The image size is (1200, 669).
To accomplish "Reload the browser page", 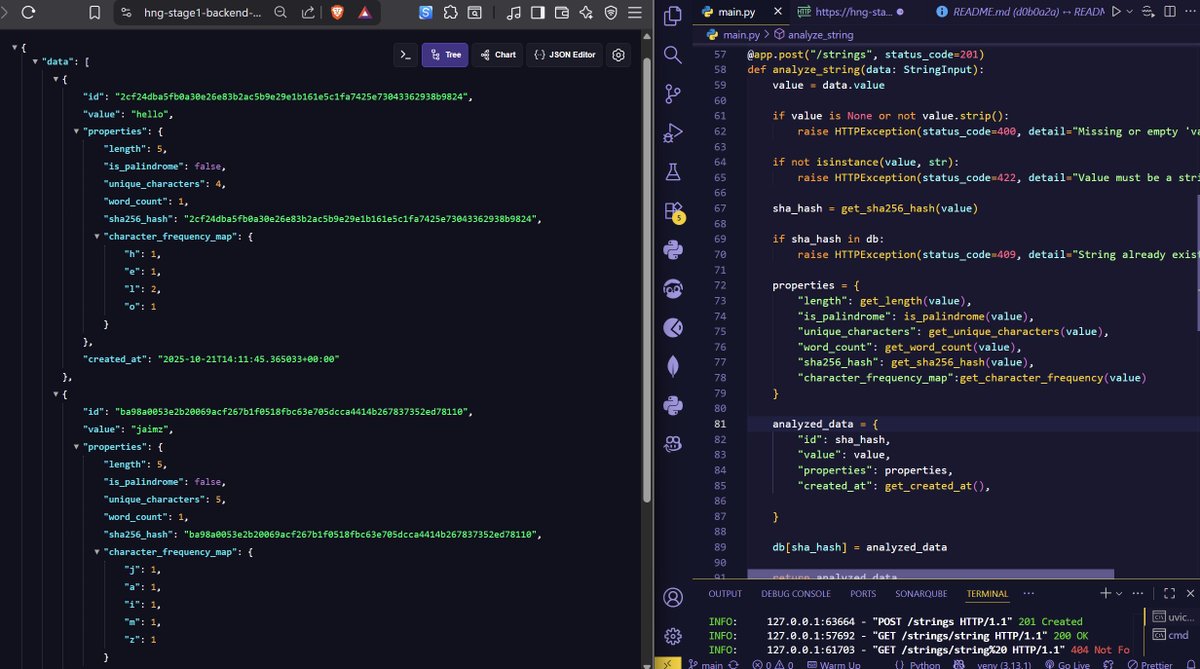I will [28, 13].
